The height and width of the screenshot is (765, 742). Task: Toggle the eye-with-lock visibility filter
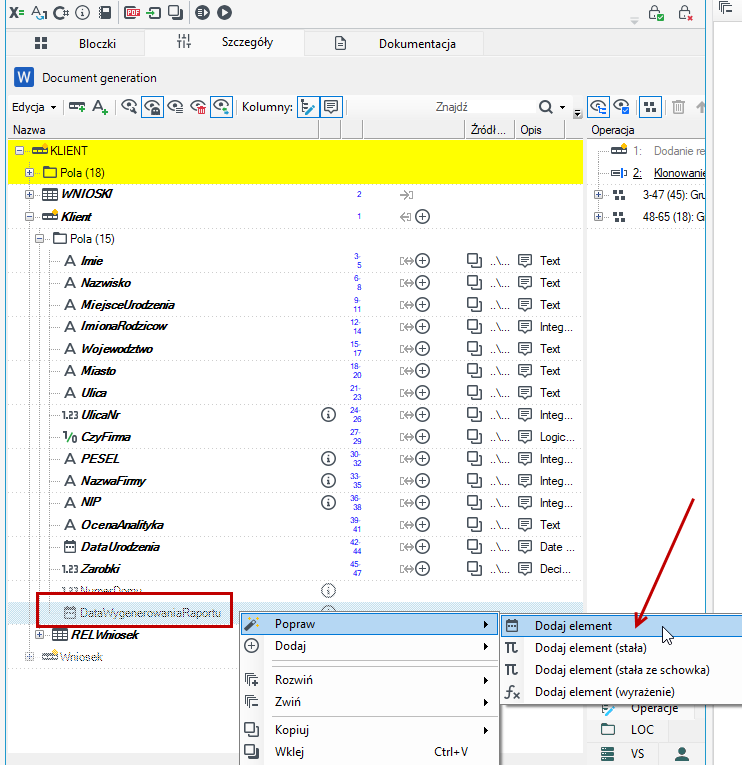(x=152, y=107)
